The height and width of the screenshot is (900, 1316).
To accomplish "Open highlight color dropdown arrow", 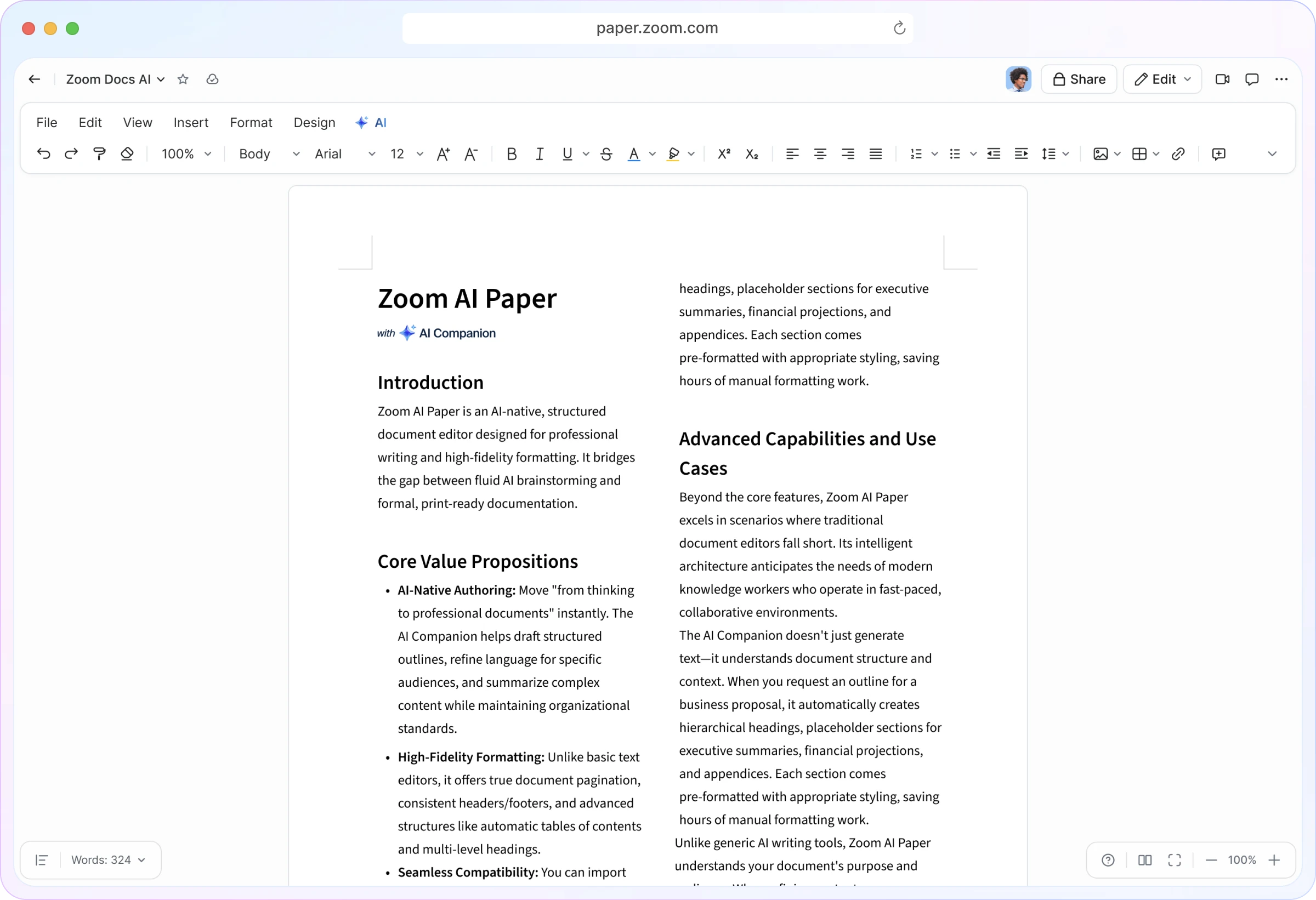I will coord(691,154).
